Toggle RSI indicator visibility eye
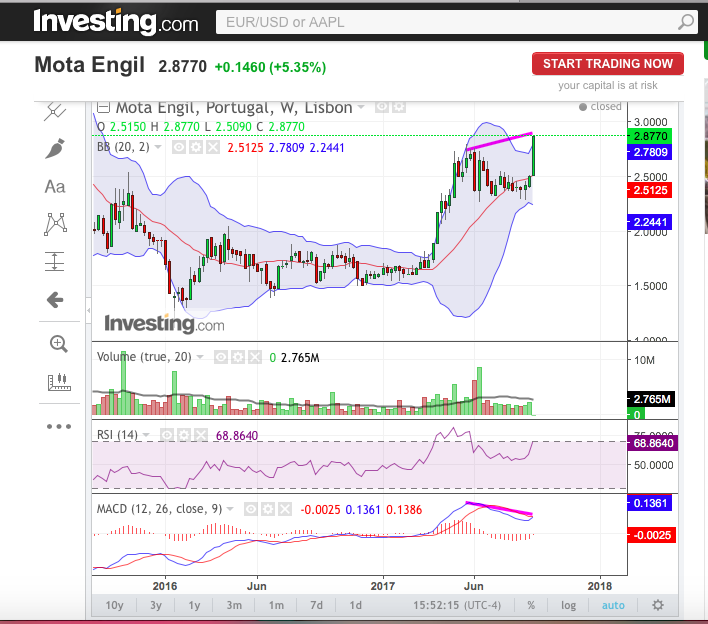This screenshot has height=624, width=708. (166, 435)
